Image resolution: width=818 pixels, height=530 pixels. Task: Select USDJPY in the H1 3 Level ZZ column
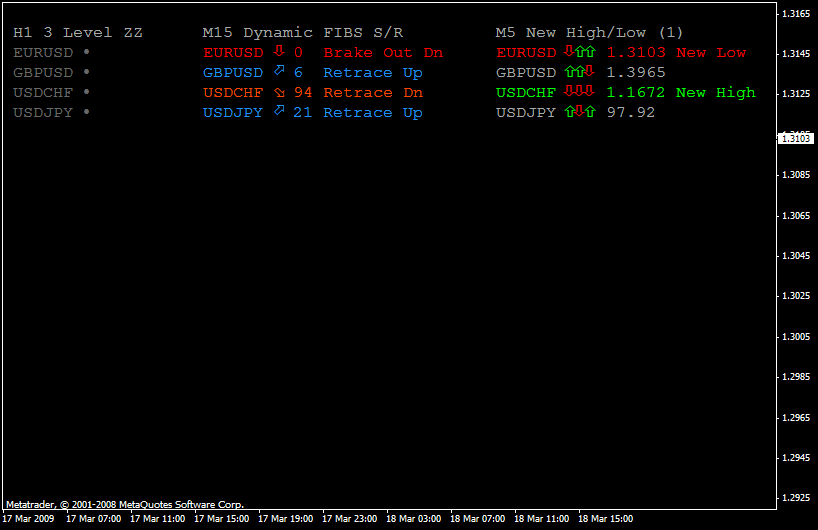[x=43, y=112]
